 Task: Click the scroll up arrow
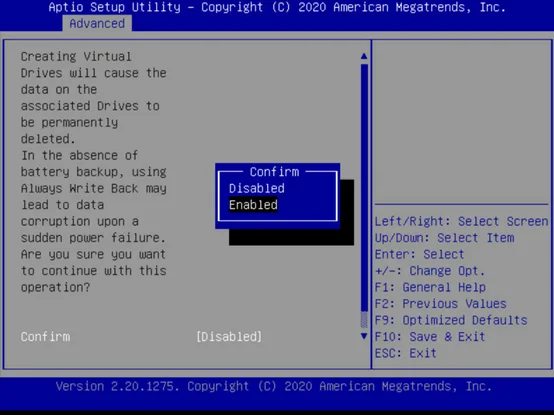point(364,56)
